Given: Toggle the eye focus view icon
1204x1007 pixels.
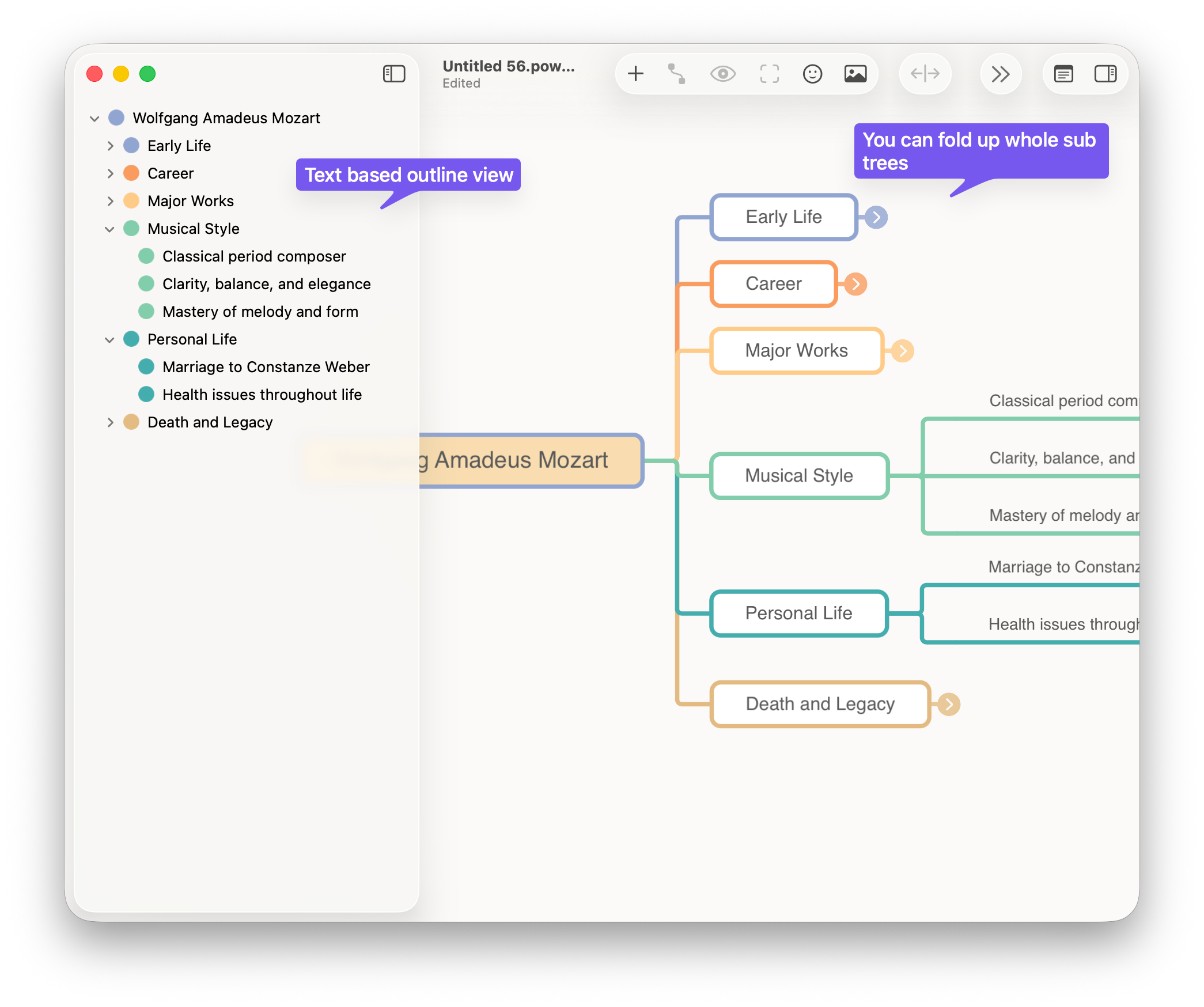Looking at the screenshot, I should click(x=722, y=74).
